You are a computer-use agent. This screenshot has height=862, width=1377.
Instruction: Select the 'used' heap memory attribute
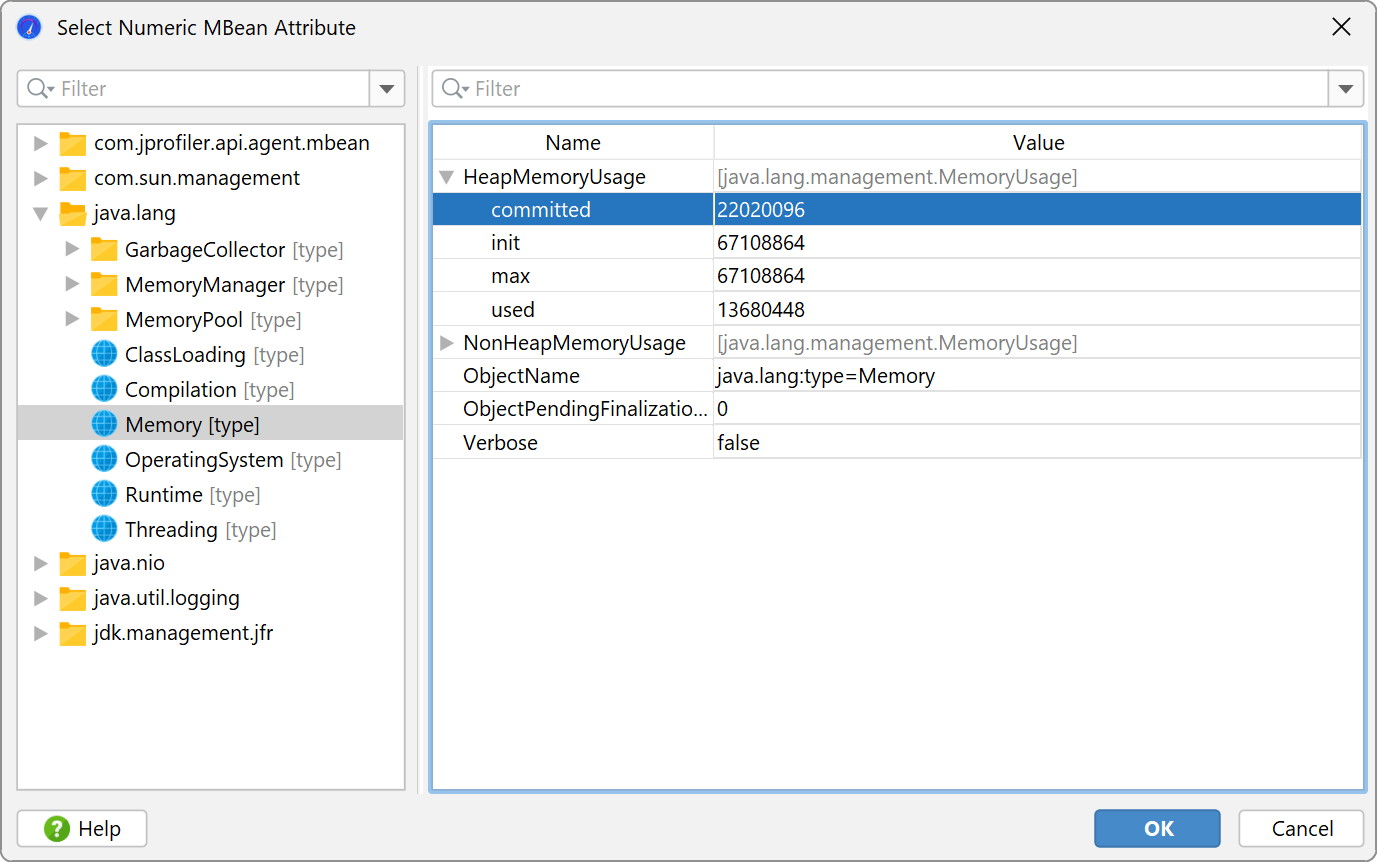coord(513,310)
